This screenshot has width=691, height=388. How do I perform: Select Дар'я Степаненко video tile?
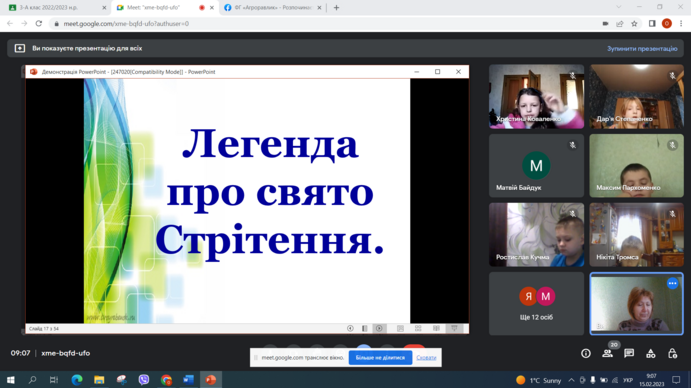pyautogui.click(x=636, y=97)
